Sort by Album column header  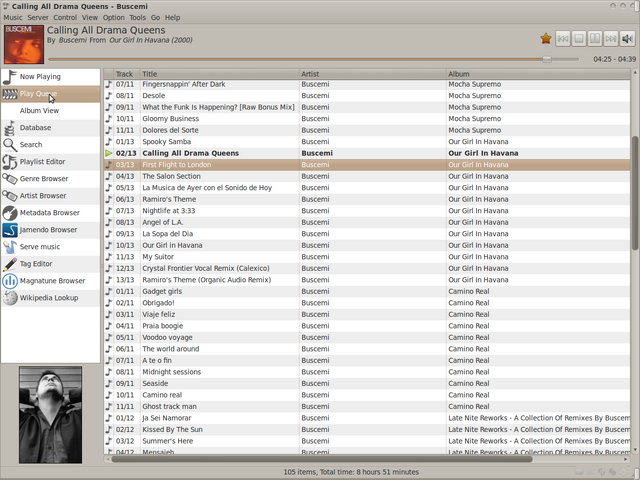click(x=538, y=74)
